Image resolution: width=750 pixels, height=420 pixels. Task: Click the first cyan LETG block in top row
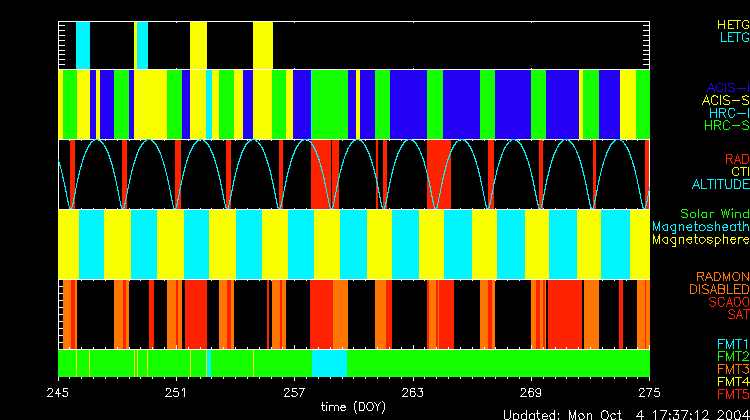pos(83,45)
